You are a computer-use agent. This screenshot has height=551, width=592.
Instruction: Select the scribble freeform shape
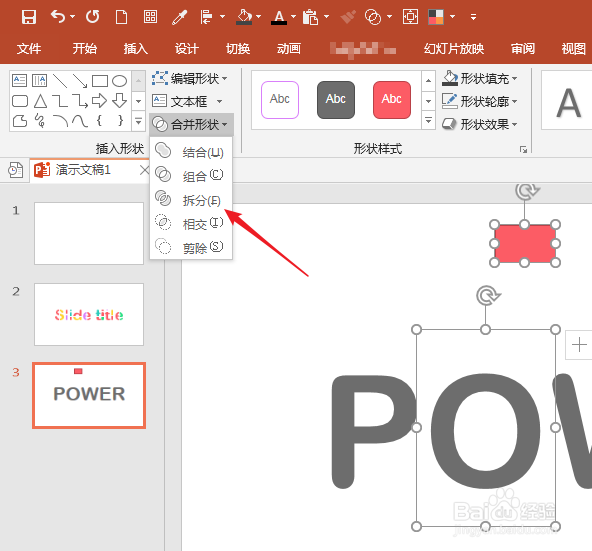click(x=40, y=121)
